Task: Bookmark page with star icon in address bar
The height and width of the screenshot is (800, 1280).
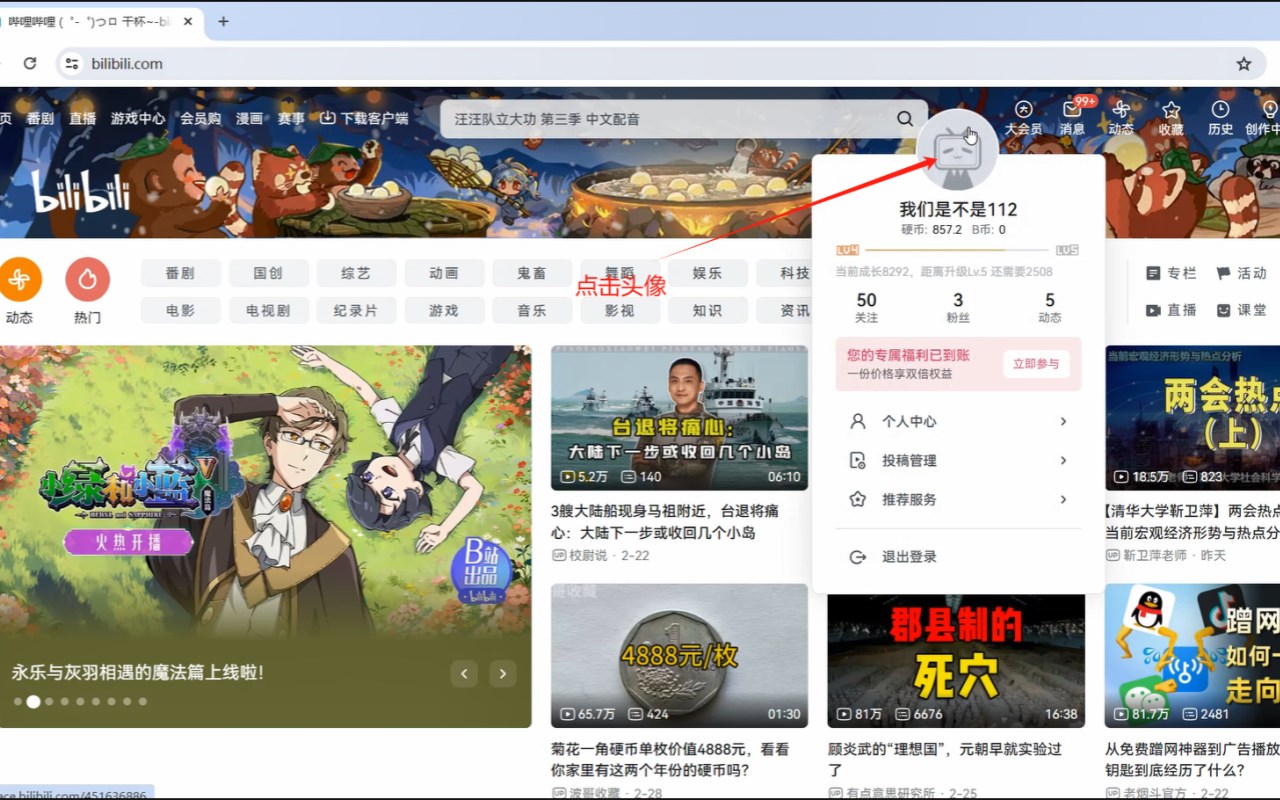Action: pyautogui.click(x=1244, y=63)
